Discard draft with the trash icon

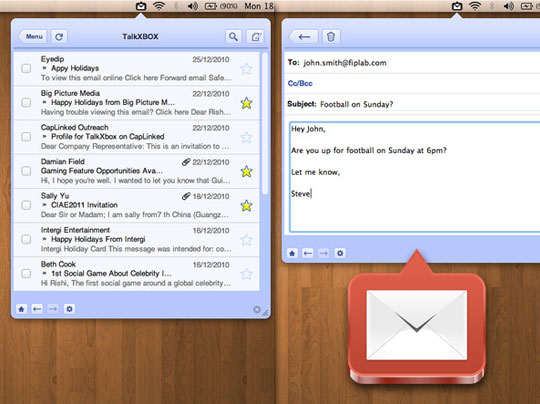331,37
